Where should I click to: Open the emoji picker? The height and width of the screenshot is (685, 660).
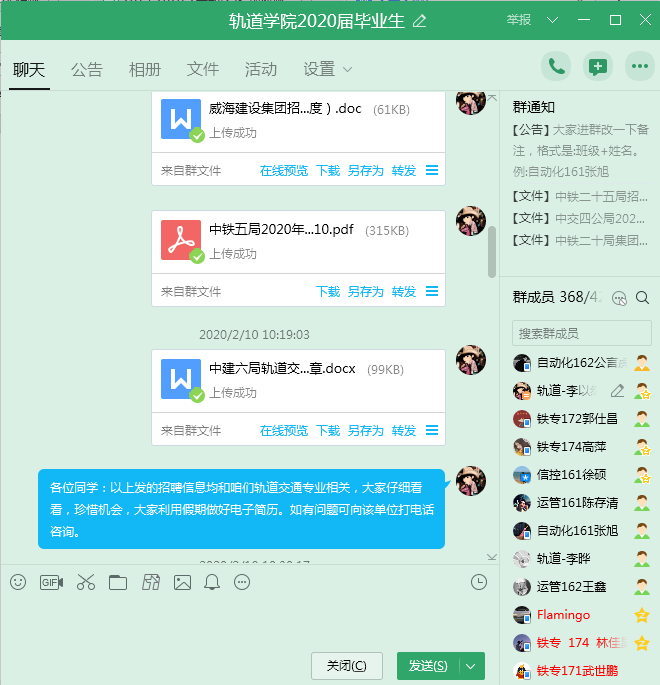point(18,582)
